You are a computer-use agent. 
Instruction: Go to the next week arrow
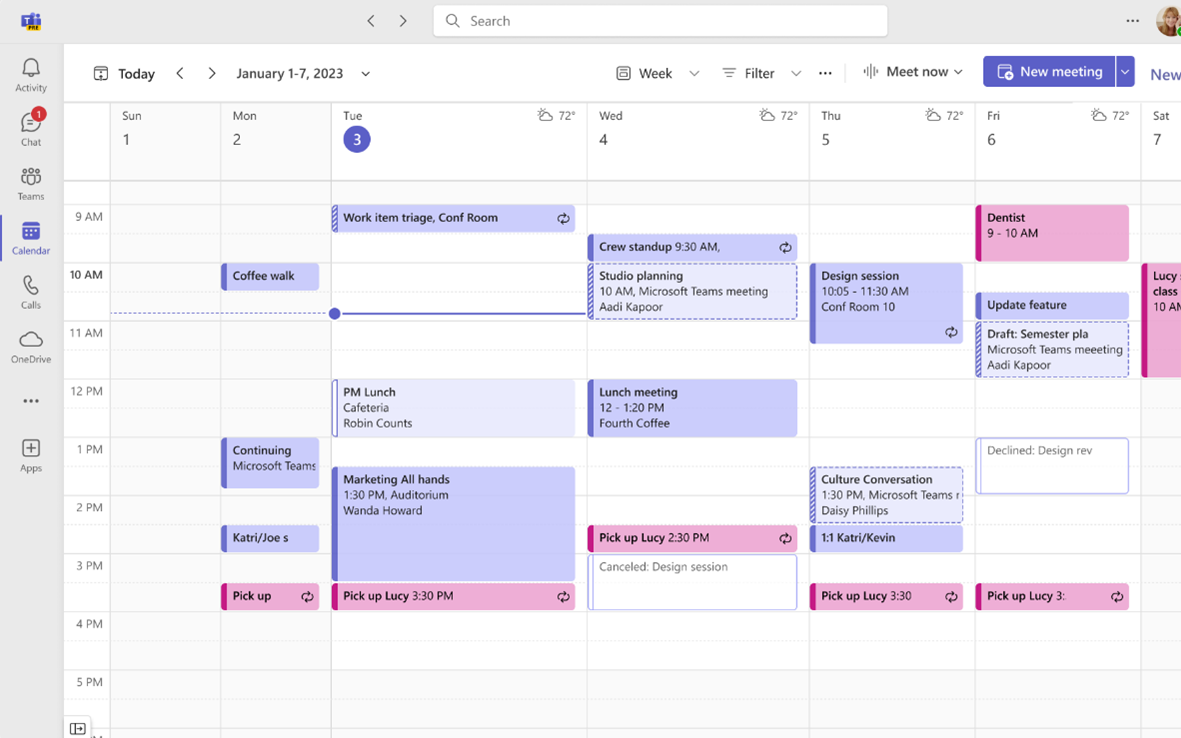pos(212,73)
